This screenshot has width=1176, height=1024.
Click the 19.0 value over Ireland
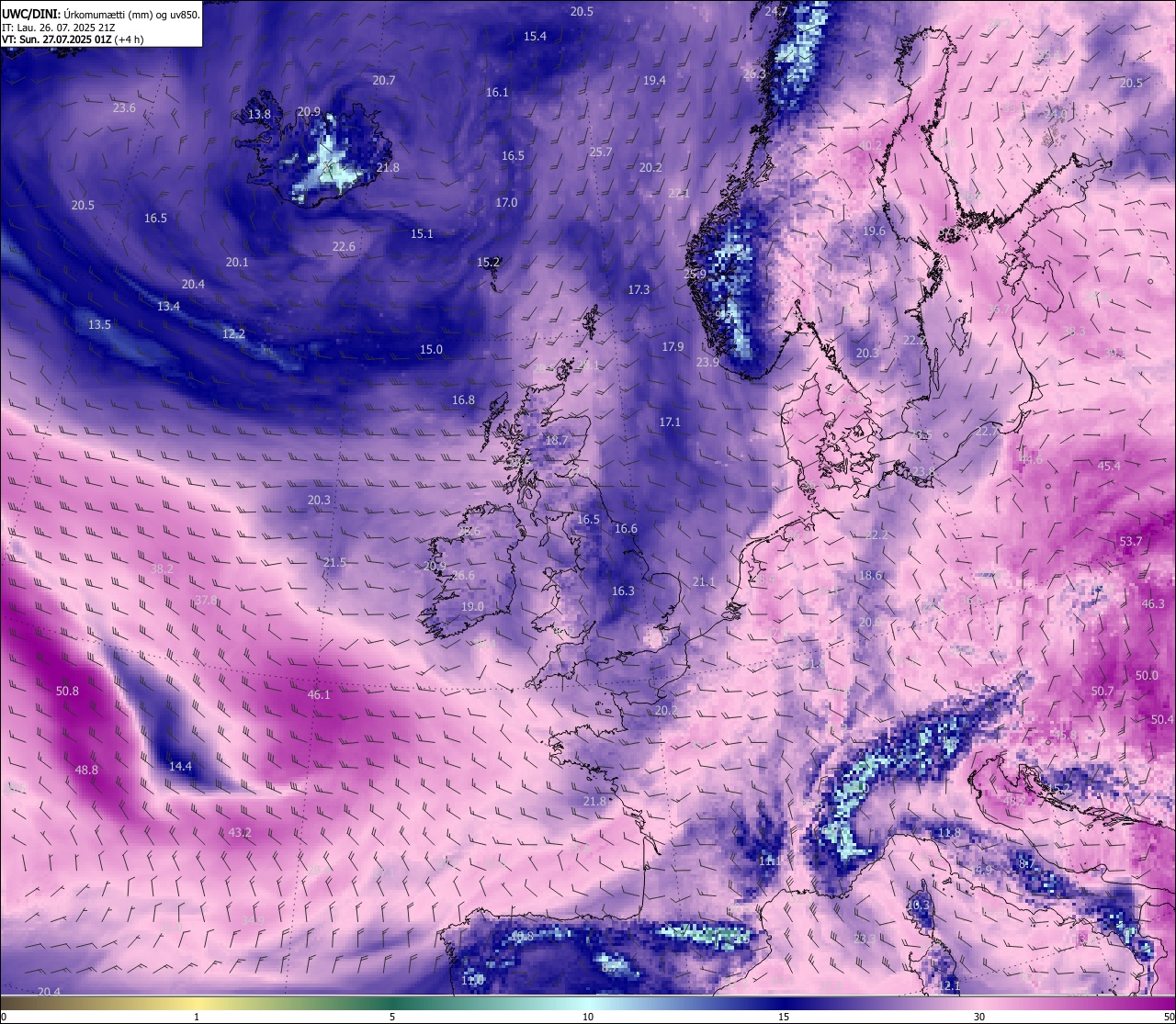[x=472, y=607]
